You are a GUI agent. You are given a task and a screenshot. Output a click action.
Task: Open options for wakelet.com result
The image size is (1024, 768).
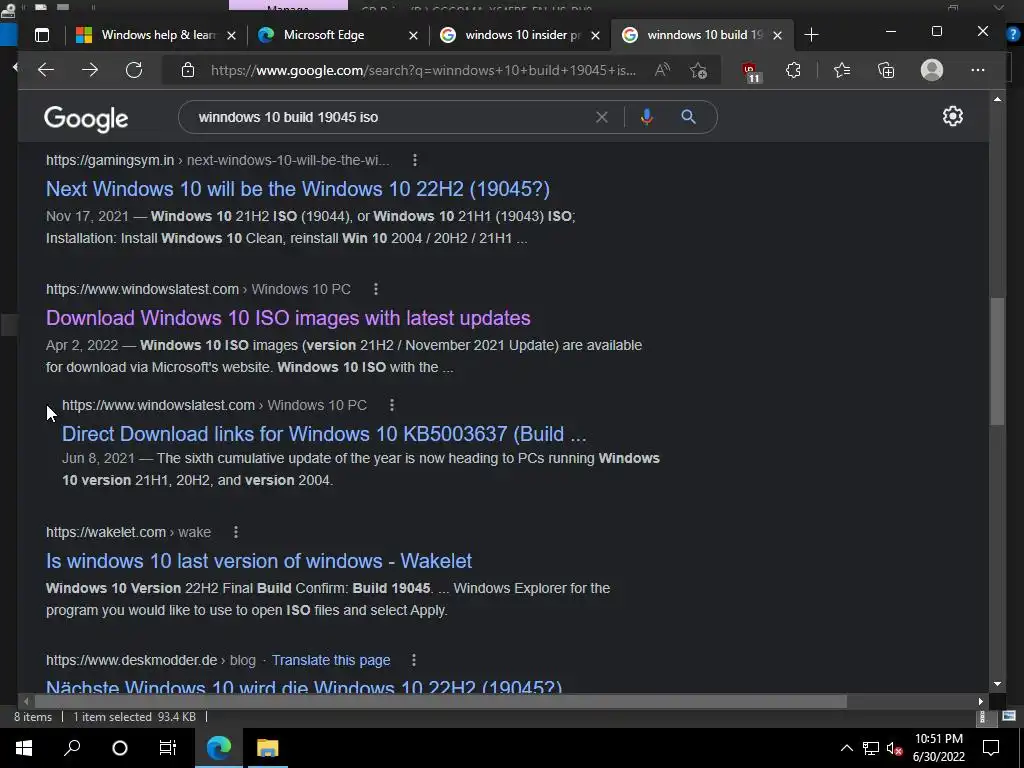(236, 532)
